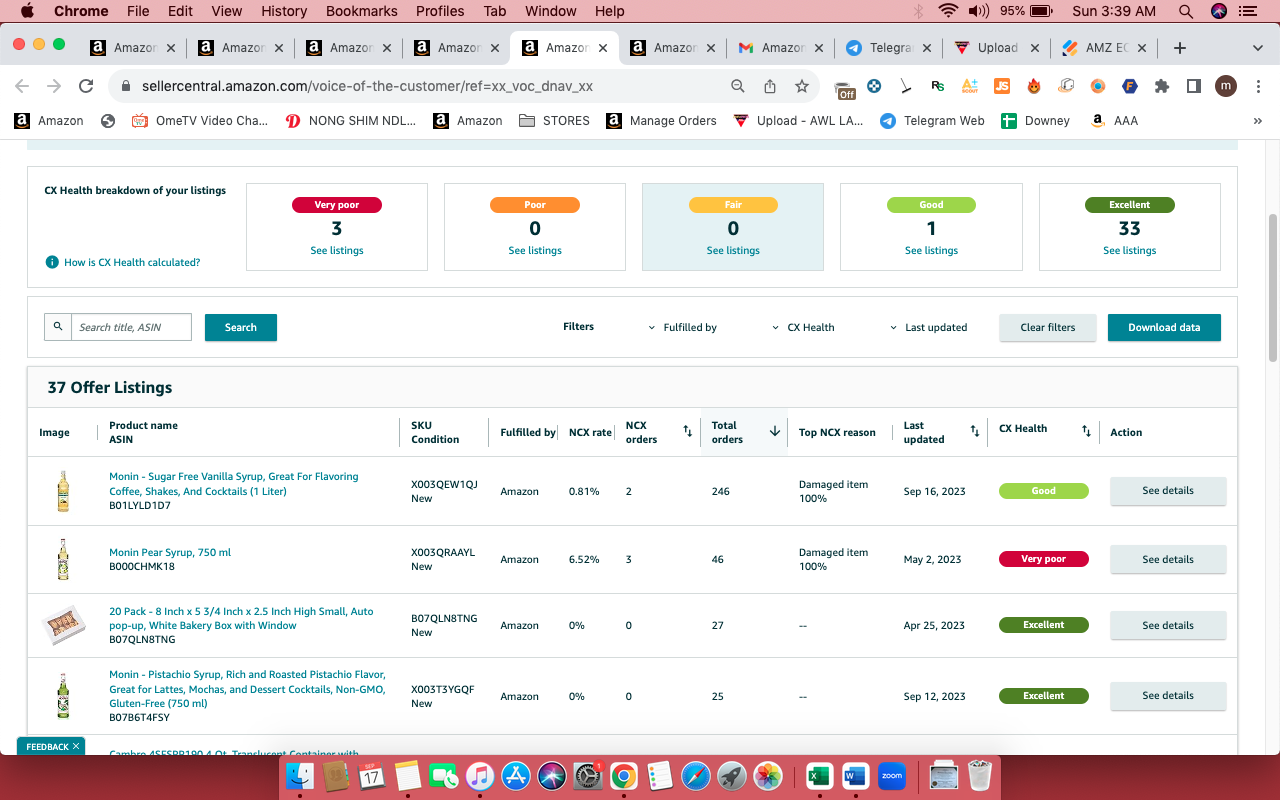Open the Chrome side panel
The width and height of the screenshot is (1280, 800).
tap(1194, 86)
